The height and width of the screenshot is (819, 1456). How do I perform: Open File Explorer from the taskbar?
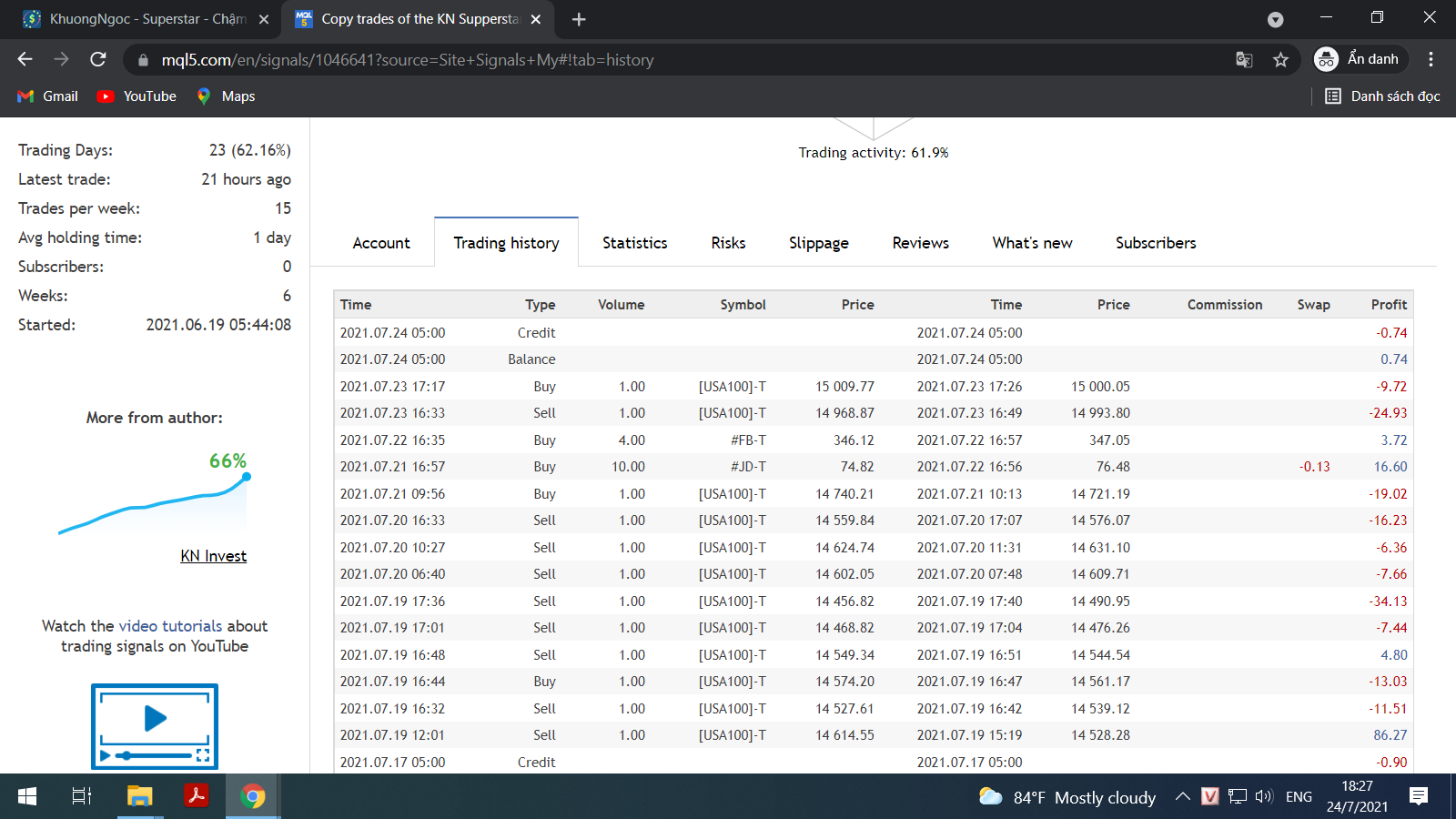click(139, 797)
